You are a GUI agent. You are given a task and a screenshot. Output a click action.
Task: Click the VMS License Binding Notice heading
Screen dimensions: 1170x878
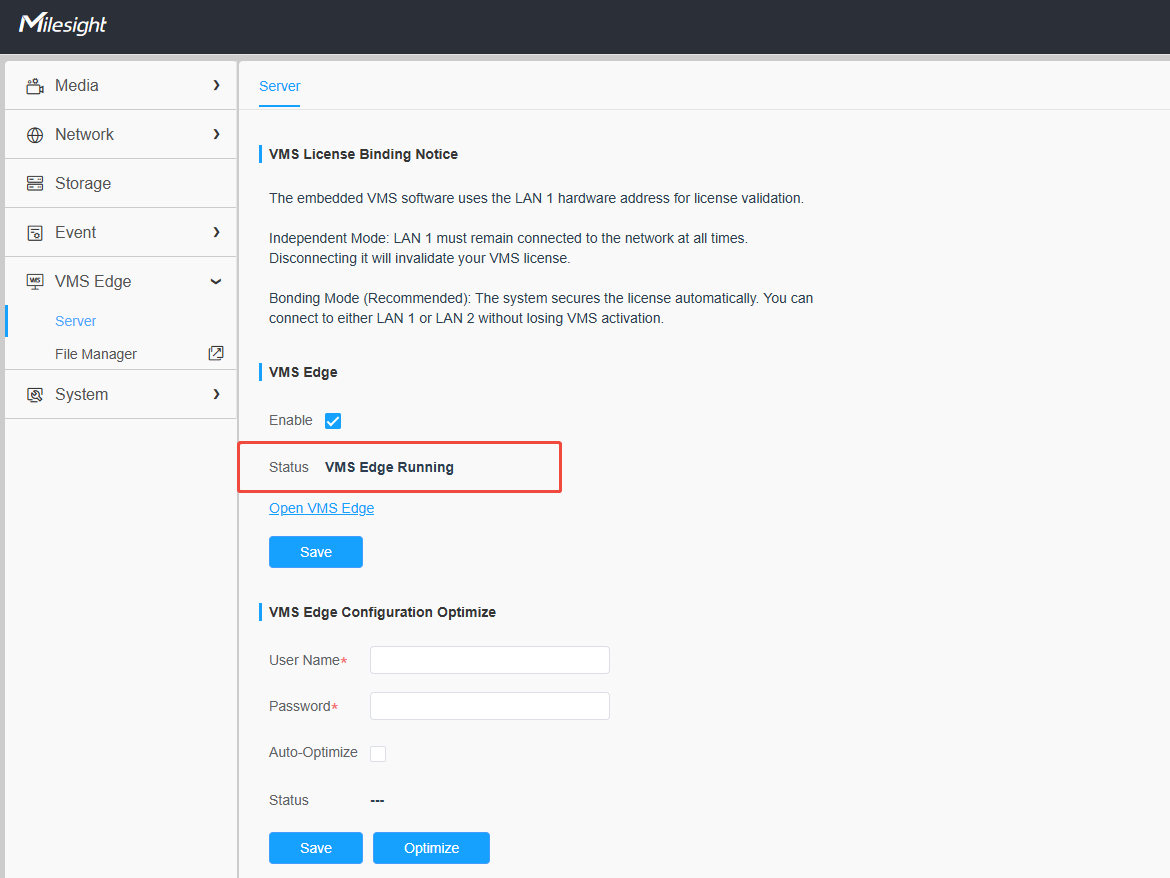pos(363,154)
